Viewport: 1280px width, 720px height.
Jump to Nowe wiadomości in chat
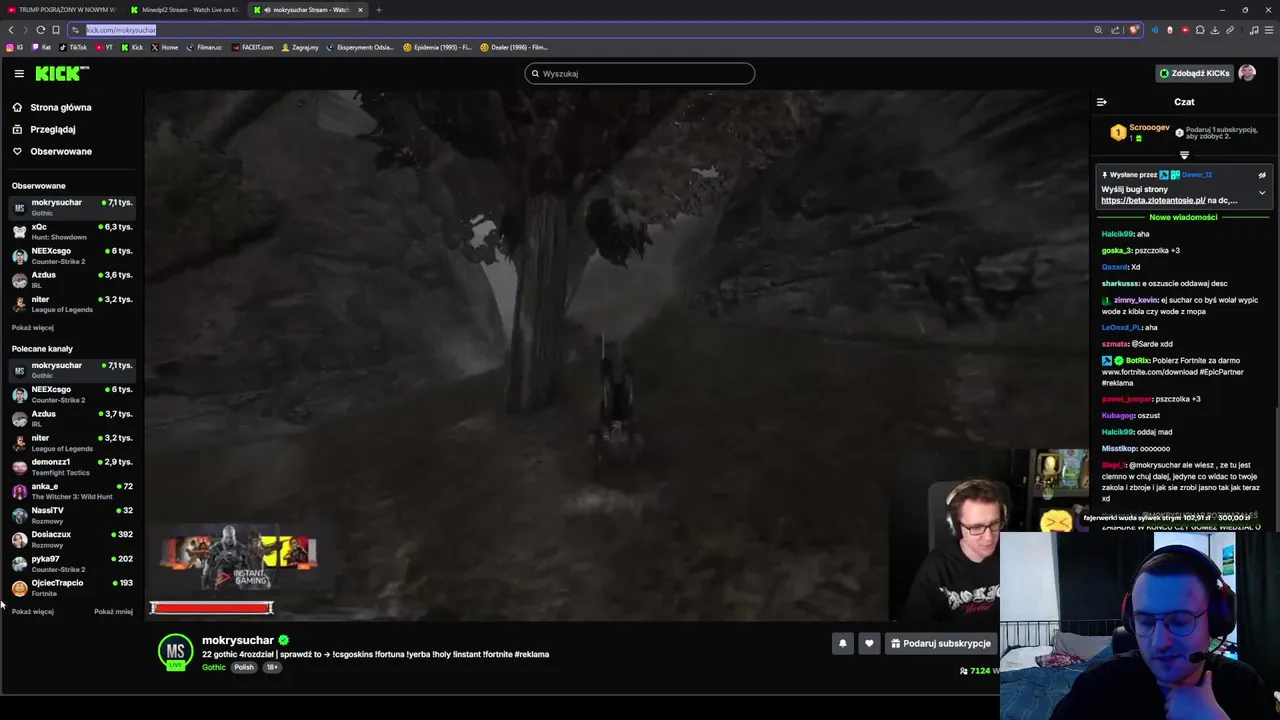1183,217
